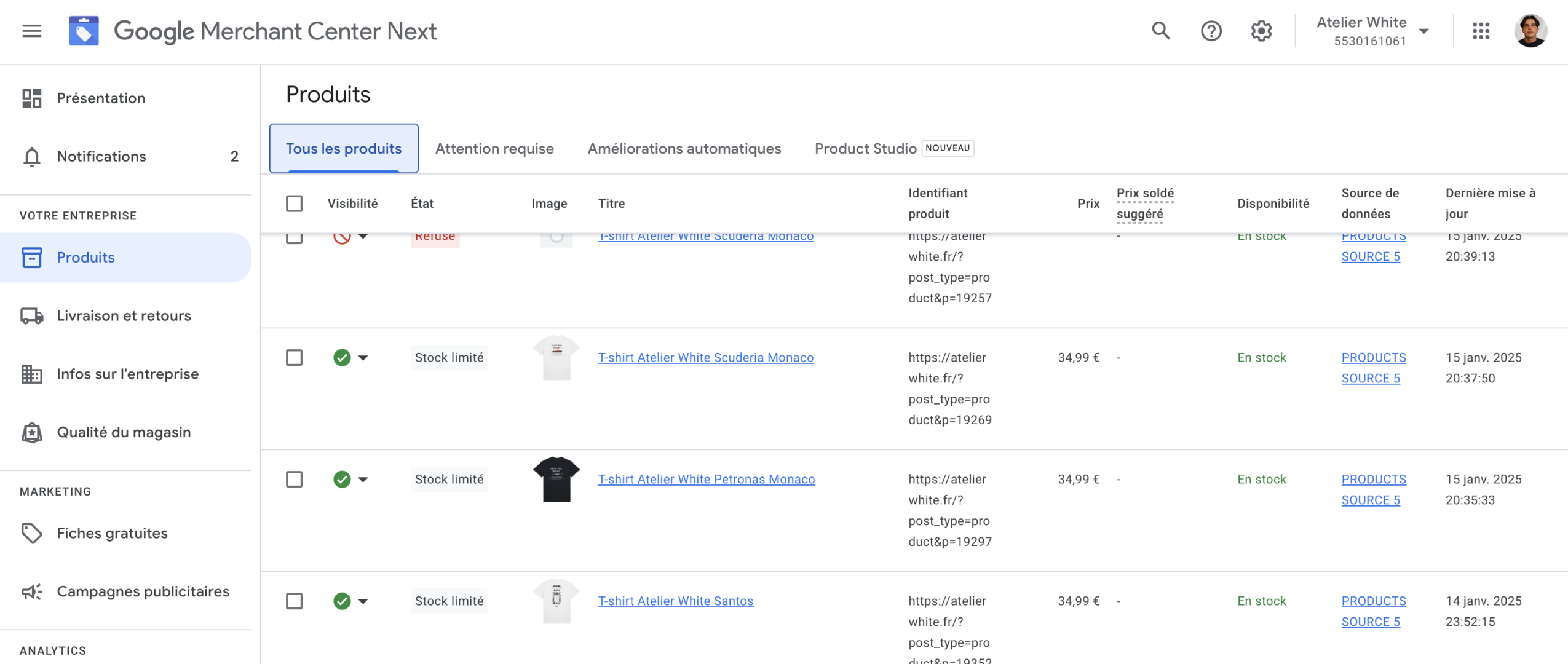Click the NOUVEAU badge beside Product Studio
Screen dimensions: 1568x664
tap(947, 148)
